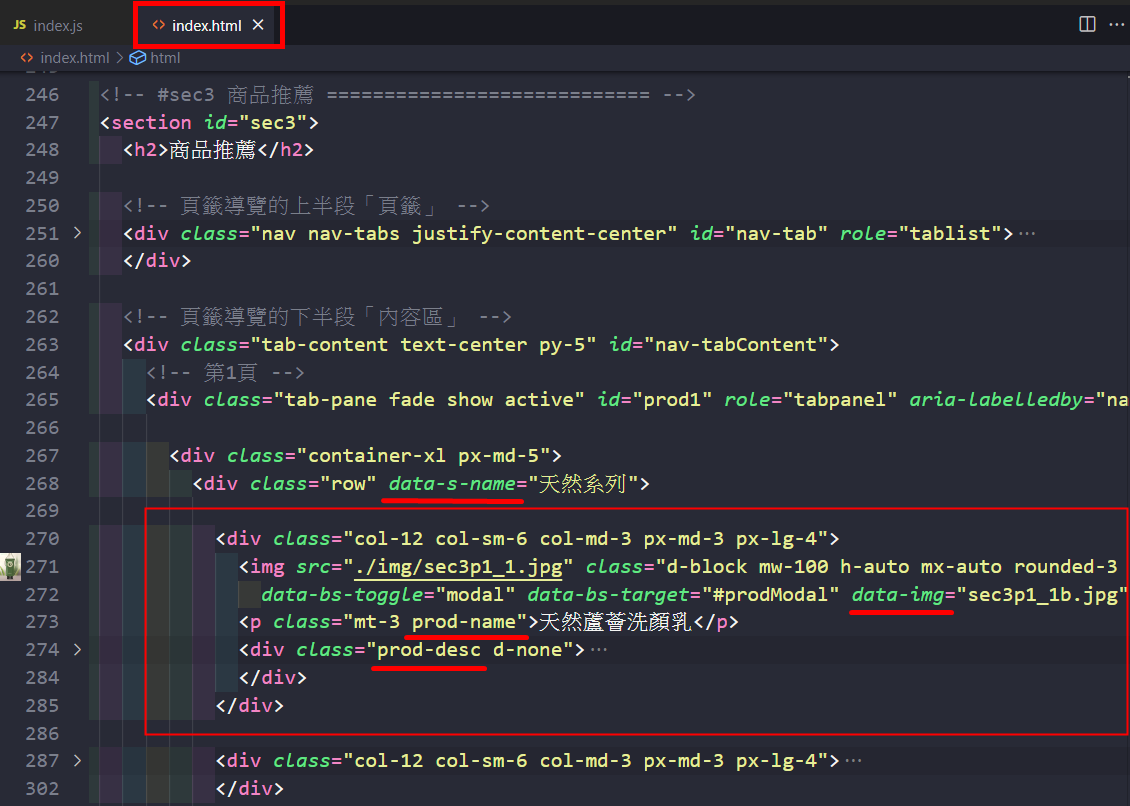
Task: Click the HTML file icon on index.html tab
Action: [x=158, y=25]
